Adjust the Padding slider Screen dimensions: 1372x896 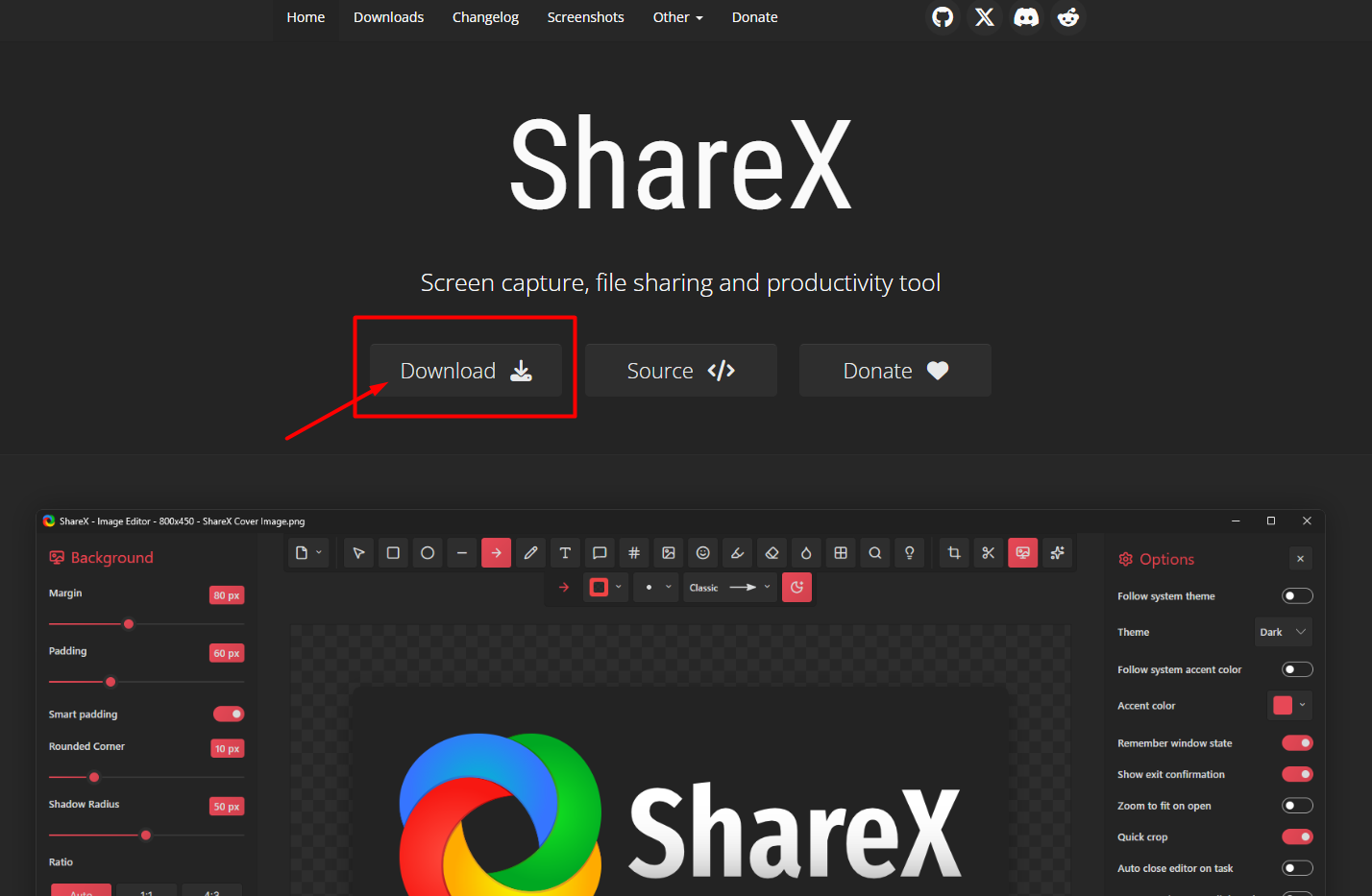(146, 682)
